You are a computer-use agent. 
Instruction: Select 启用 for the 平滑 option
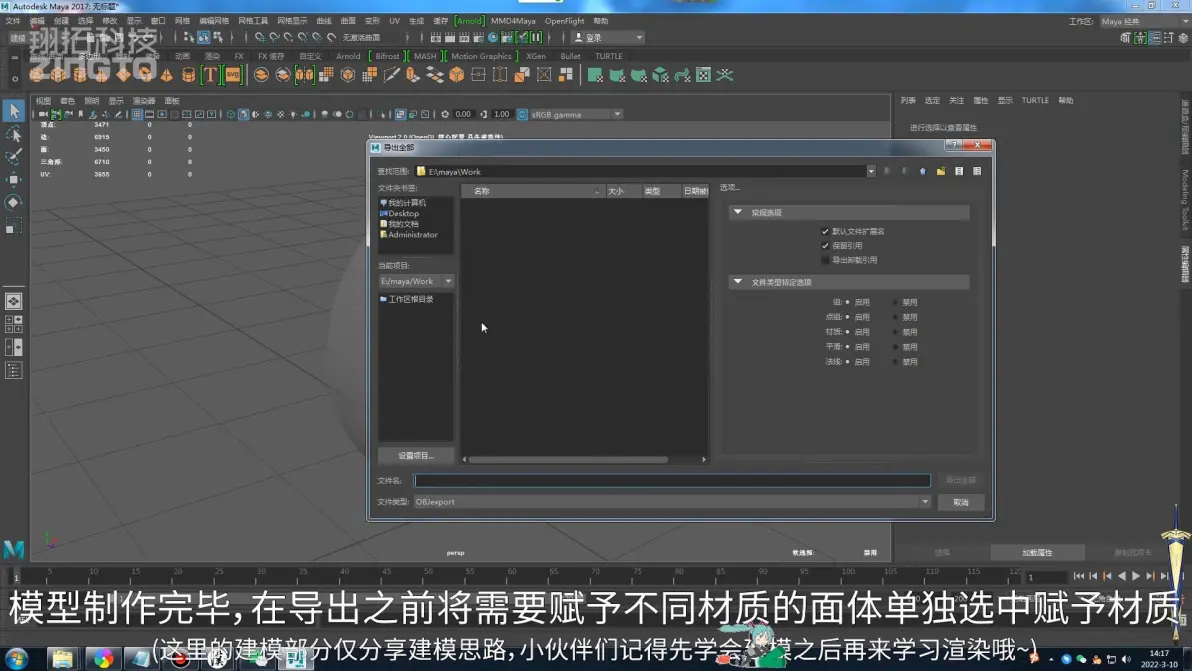tap(848, 347)
